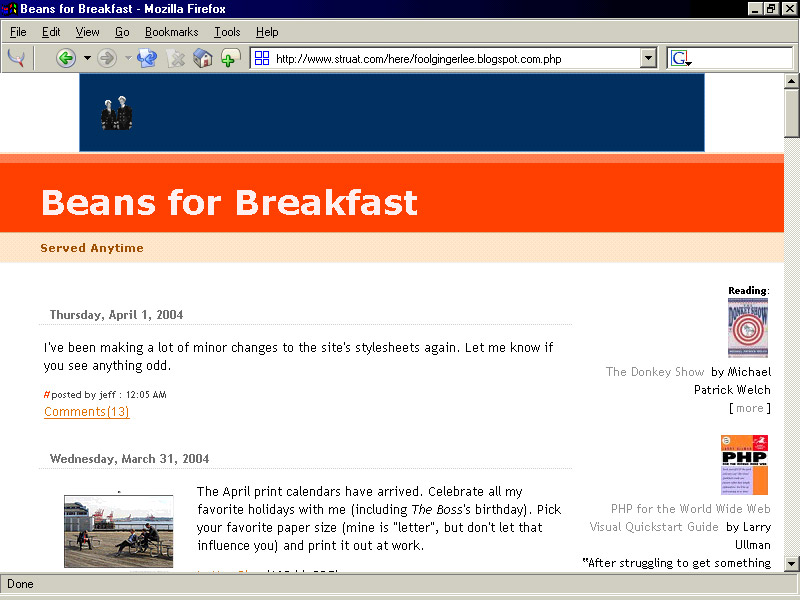Open the Comments(13) link
The height and width of the screenshot is (600, 800).
click(x=86, y=412)
